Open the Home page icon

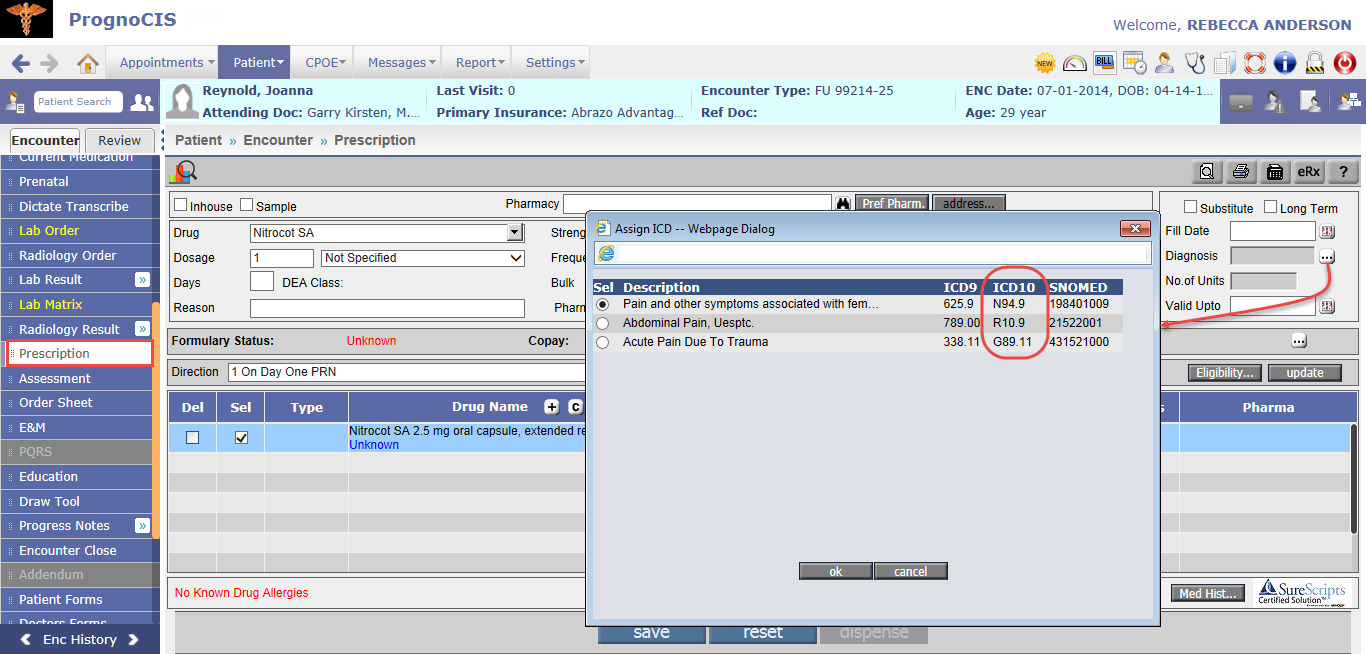88,63
